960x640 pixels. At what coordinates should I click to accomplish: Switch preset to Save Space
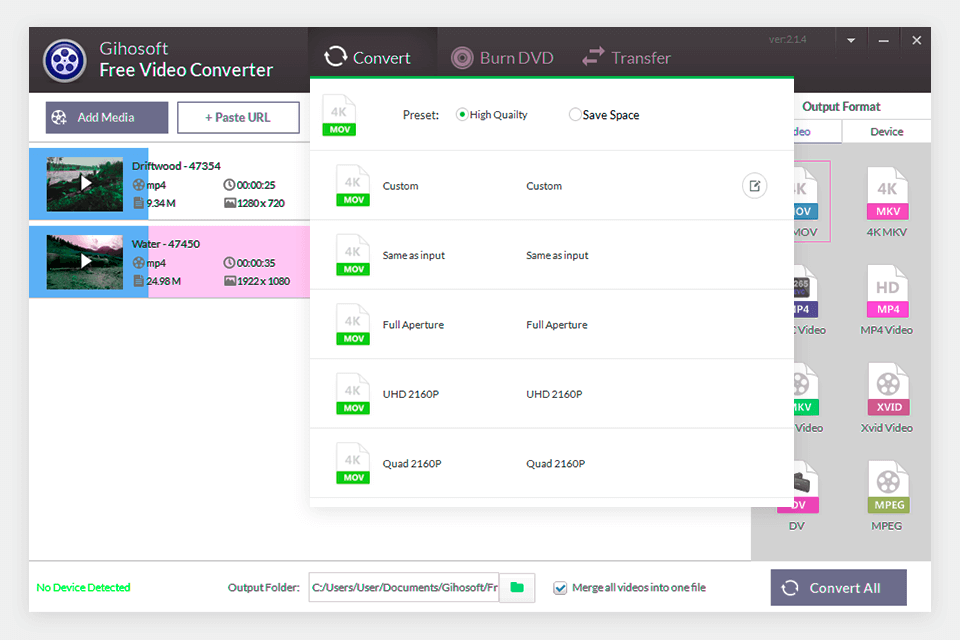coord(575,114)
